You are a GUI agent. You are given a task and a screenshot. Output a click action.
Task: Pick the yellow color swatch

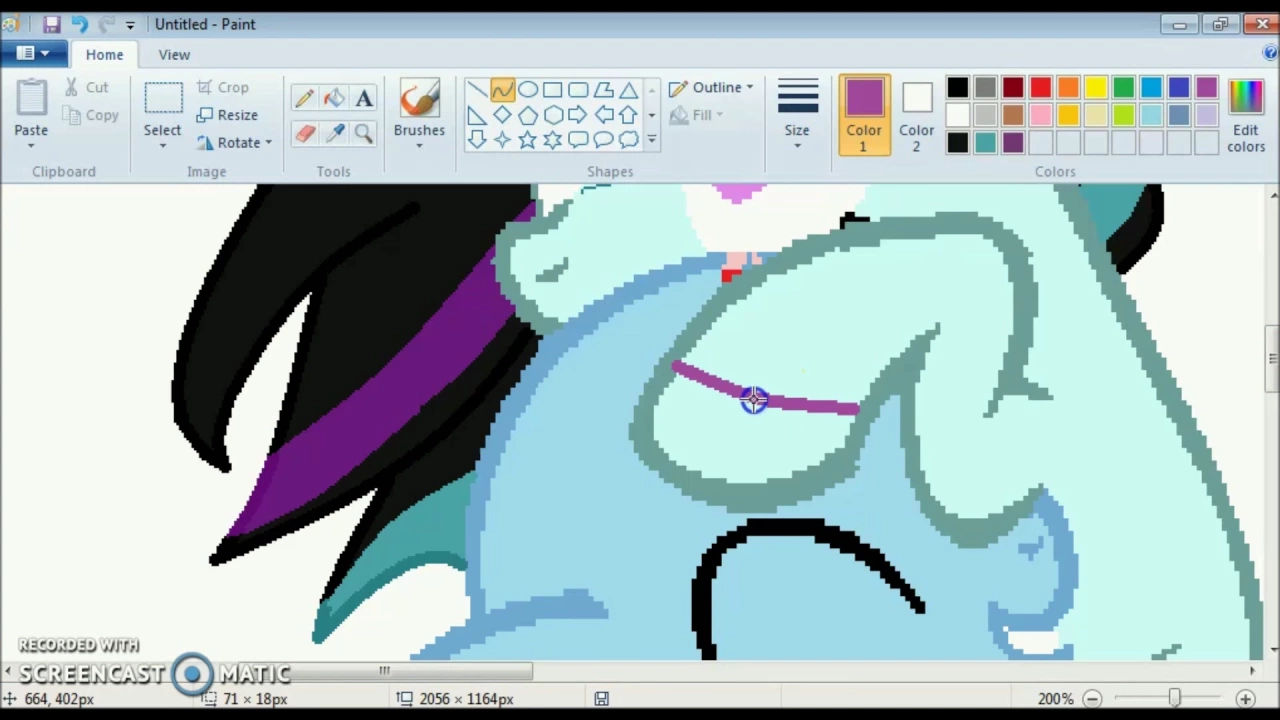(x=1095, y=89)
